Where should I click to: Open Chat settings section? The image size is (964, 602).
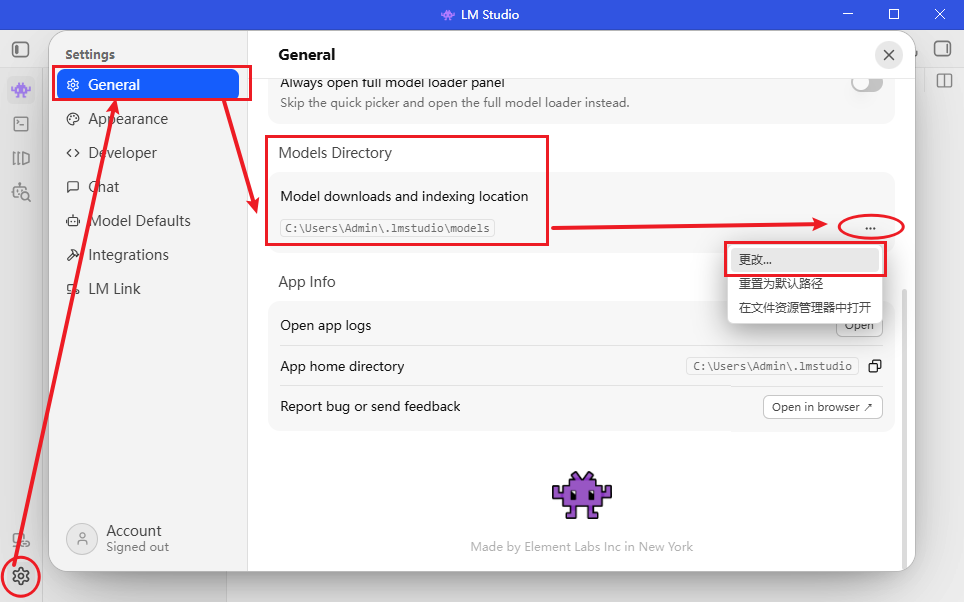click(x=148, y=187)
